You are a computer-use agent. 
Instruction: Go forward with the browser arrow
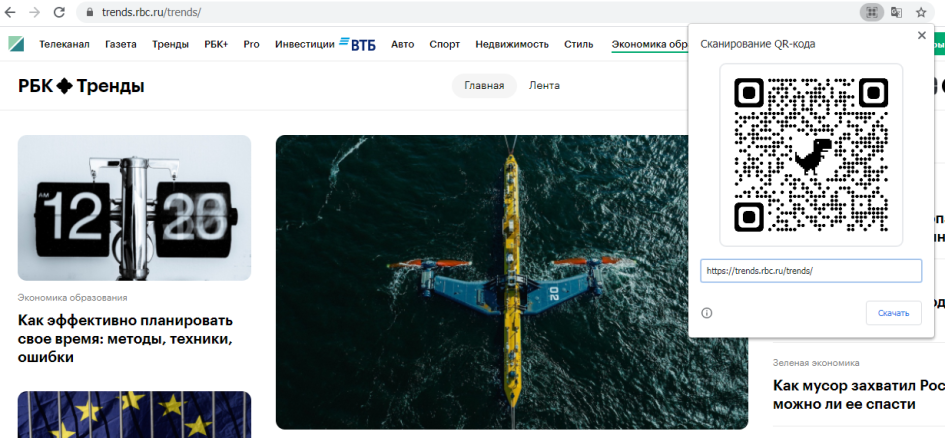pos(34,12)
